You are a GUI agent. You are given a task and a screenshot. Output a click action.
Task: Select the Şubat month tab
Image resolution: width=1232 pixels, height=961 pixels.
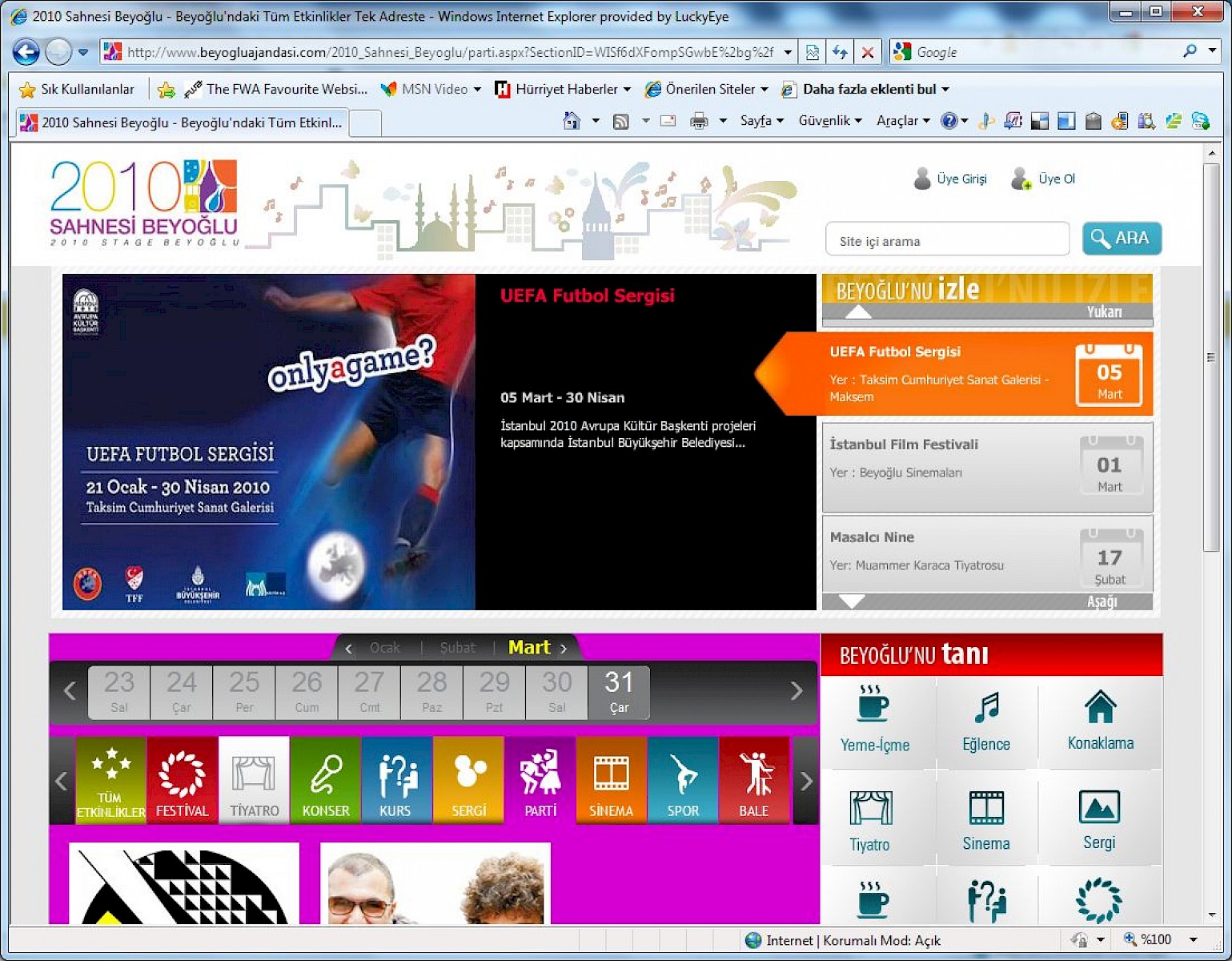457,648
